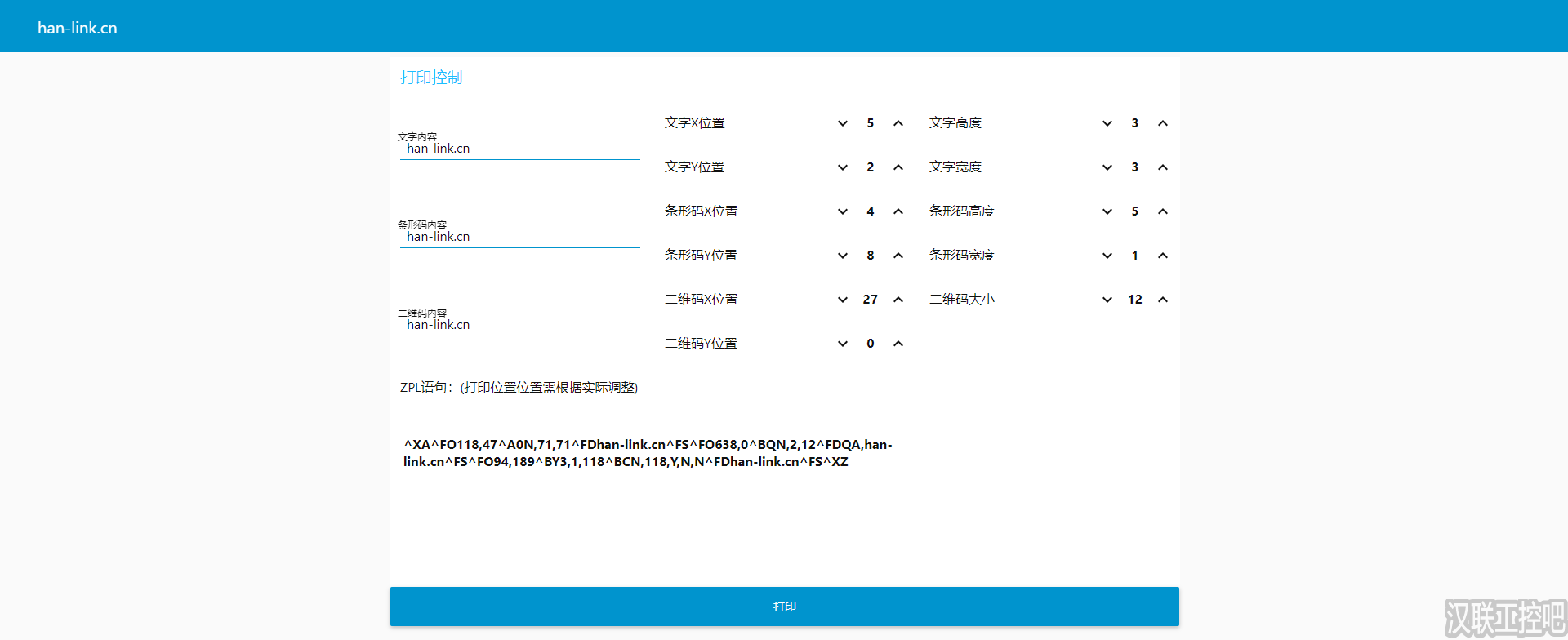1568x640 pixels.
Task: Click the 条形码宽度 value 1
Action: (x=1135, y=256)
